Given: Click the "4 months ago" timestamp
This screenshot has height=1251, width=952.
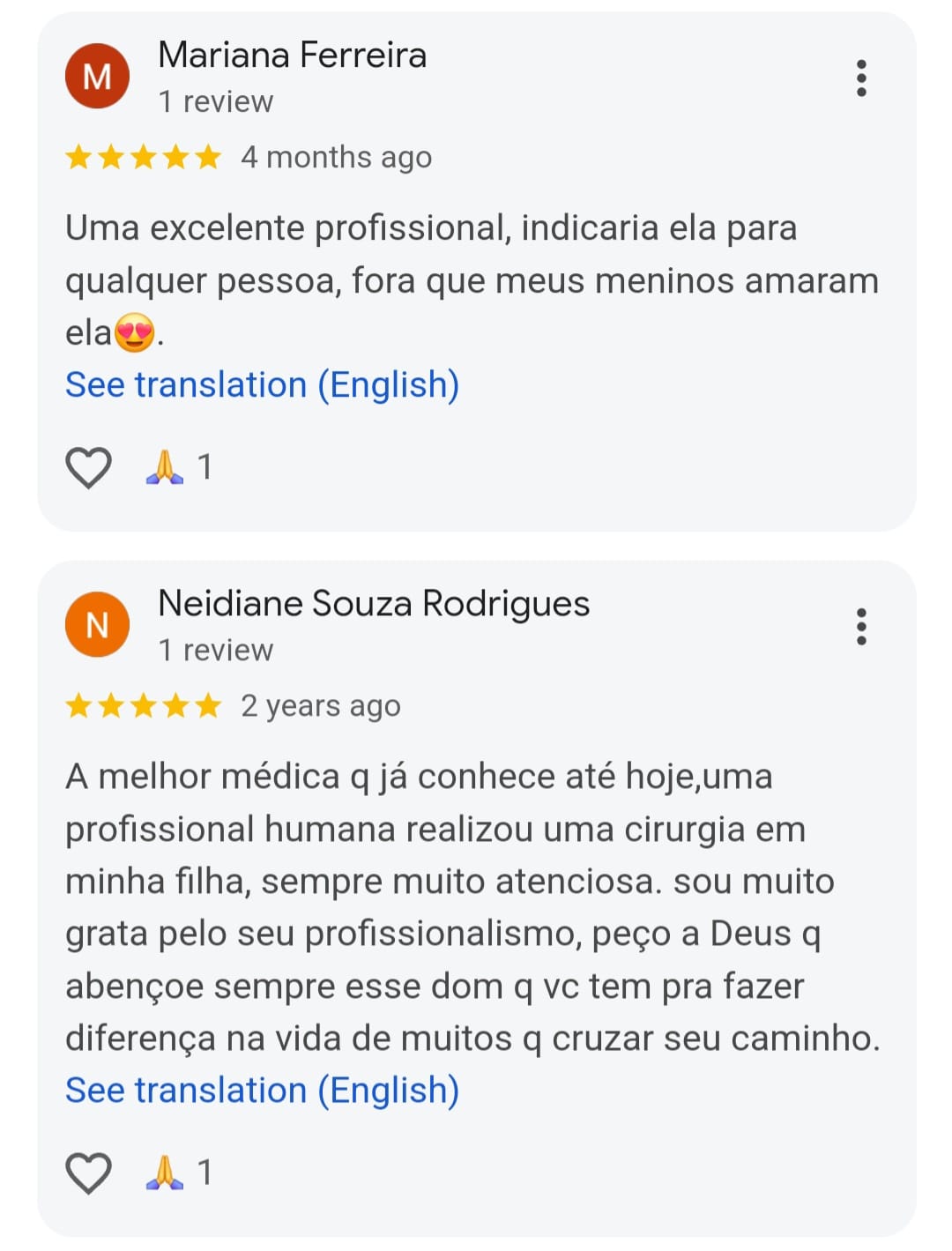Looking at the screenshot, I should (x=336, y=158).
